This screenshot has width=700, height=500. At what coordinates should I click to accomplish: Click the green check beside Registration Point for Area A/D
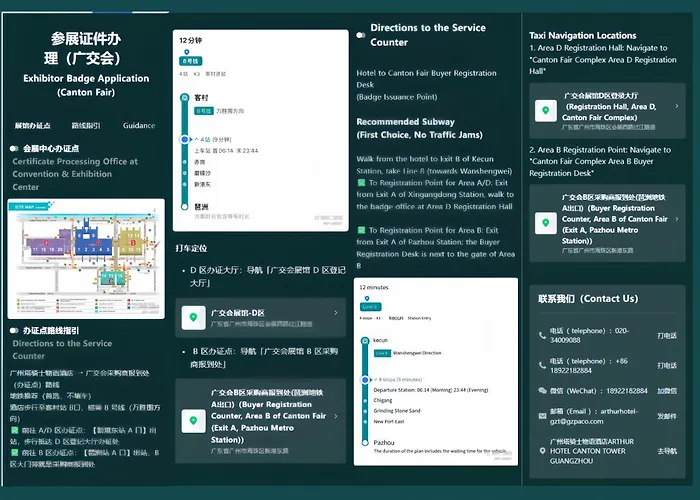pos(362,183)
